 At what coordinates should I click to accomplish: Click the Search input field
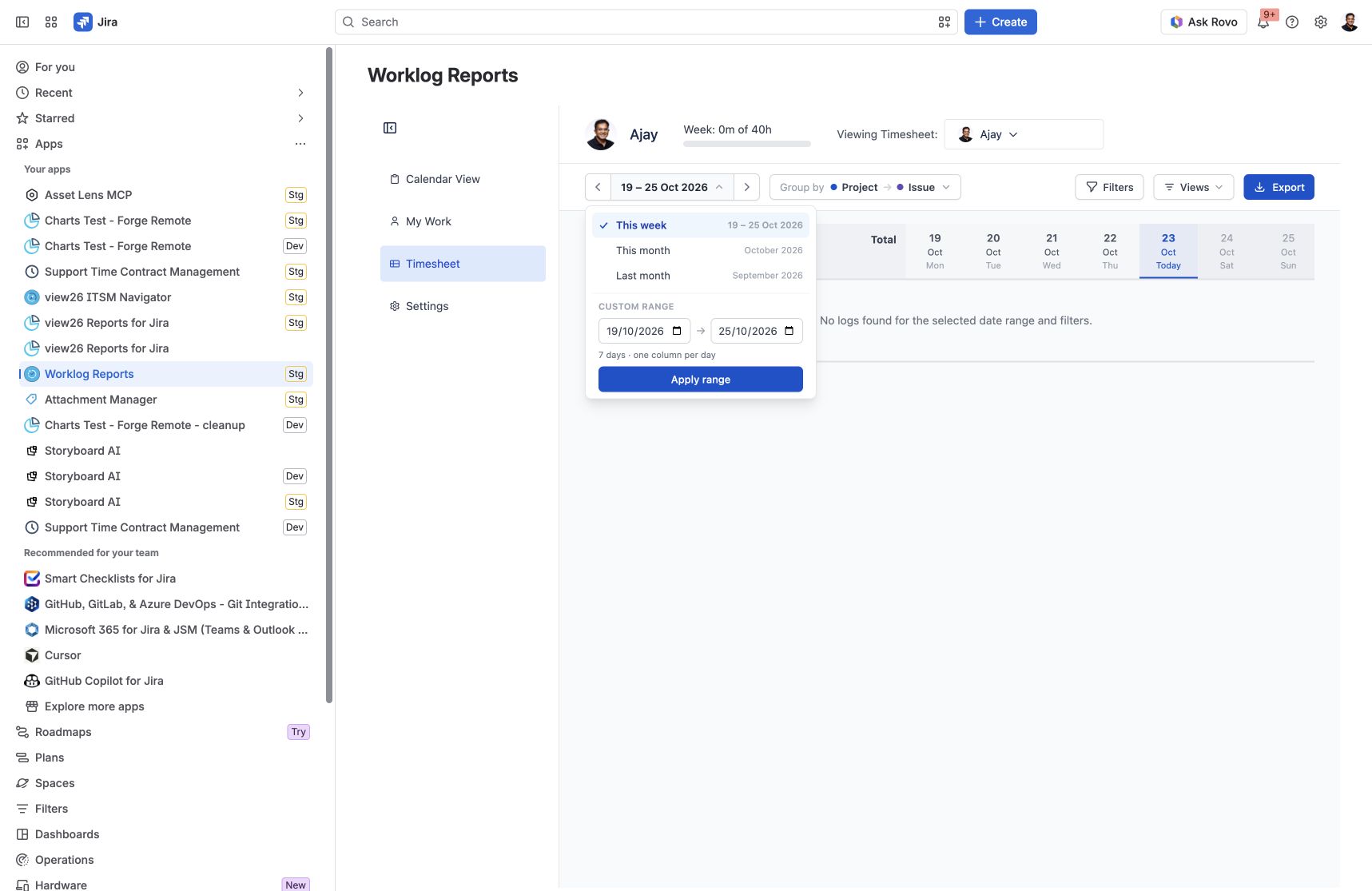point(646,22)
